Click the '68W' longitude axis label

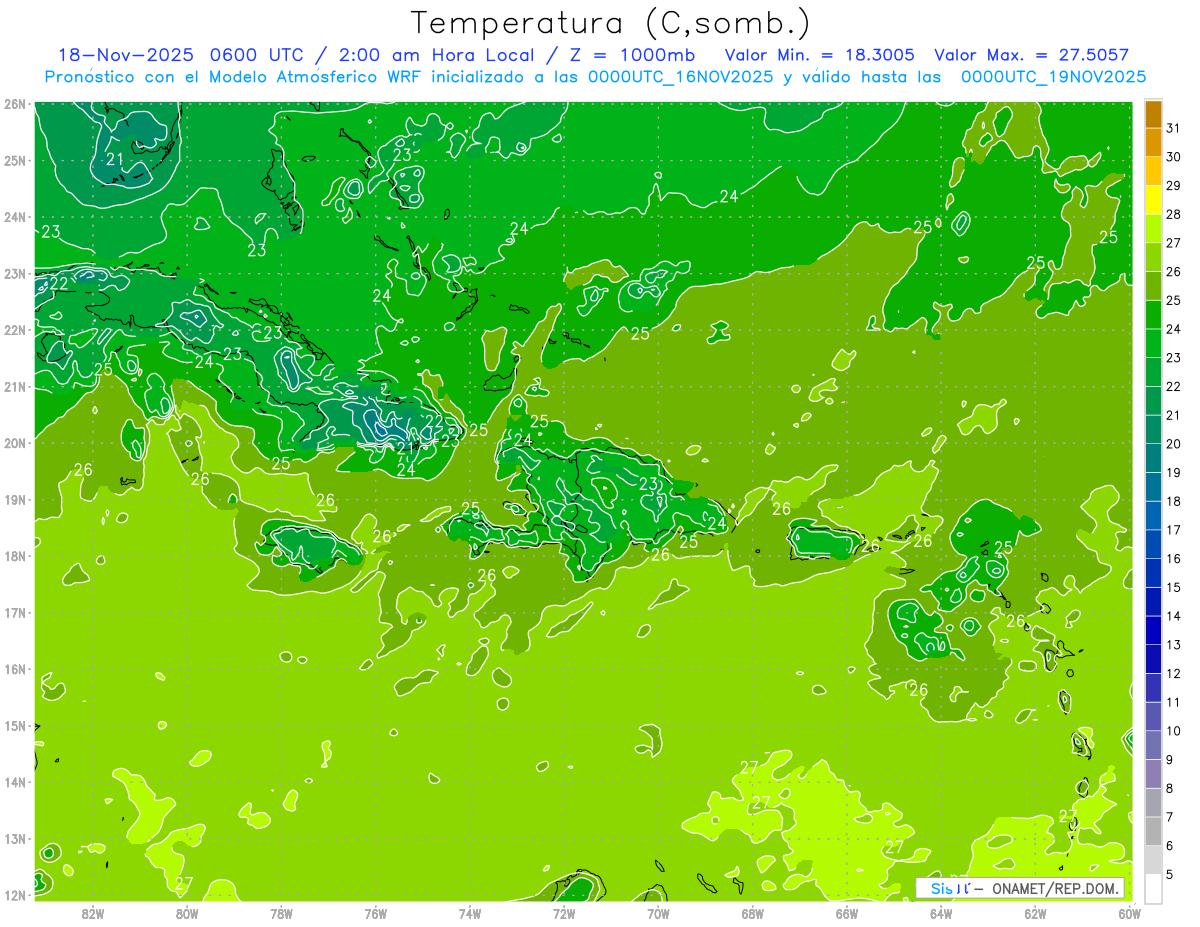(752, 914)
